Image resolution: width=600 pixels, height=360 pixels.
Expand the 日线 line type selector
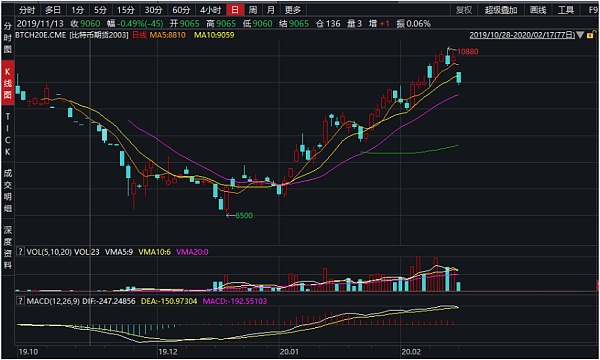coord(139,35)
